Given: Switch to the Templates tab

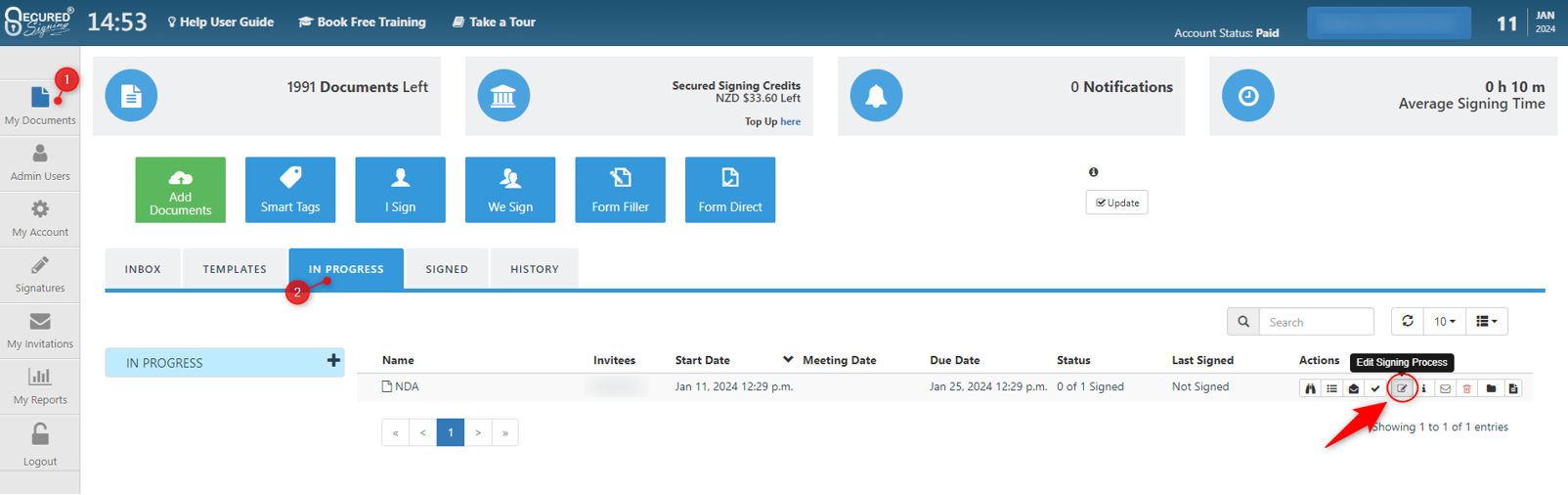Looking at the screenshot, I should 235,269.
